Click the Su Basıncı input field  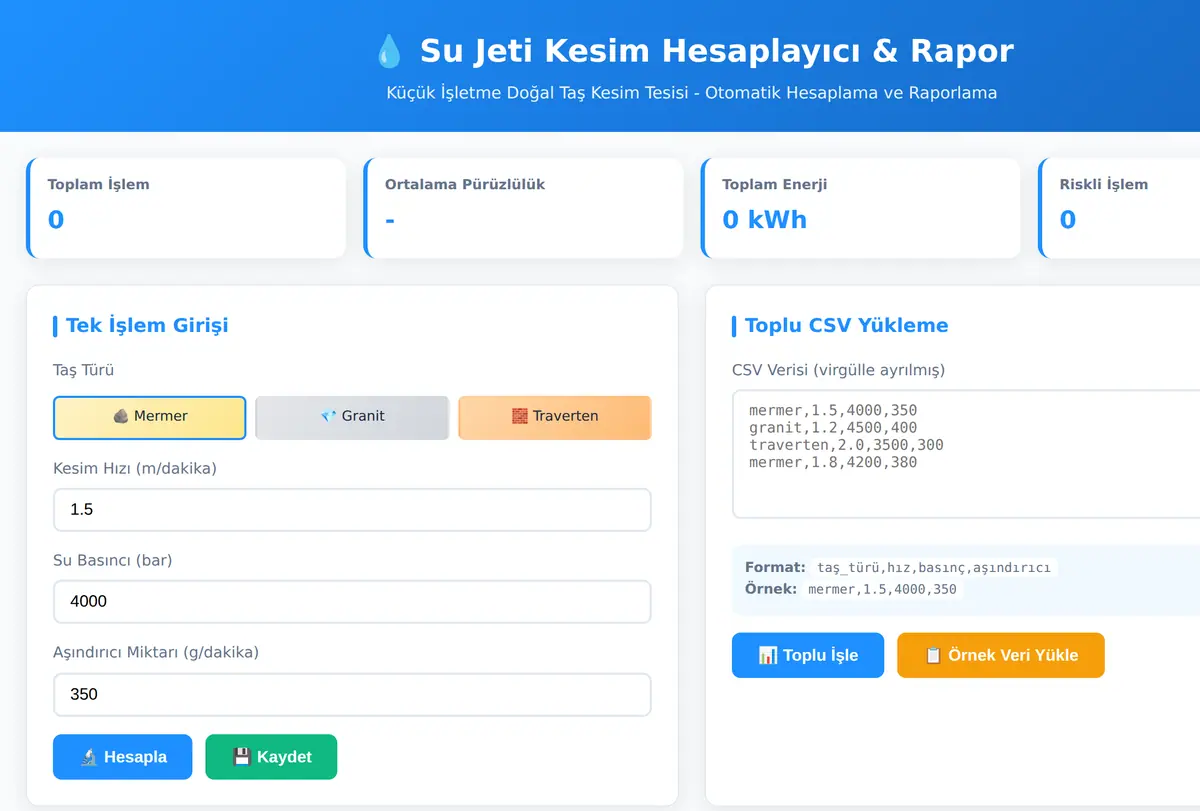(x=352, y=602)
